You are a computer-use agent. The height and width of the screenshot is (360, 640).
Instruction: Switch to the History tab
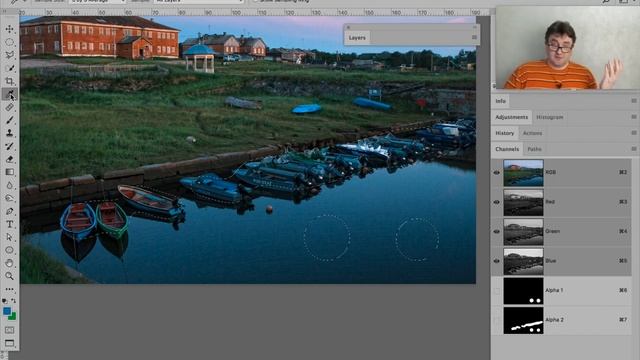[504, 133]
